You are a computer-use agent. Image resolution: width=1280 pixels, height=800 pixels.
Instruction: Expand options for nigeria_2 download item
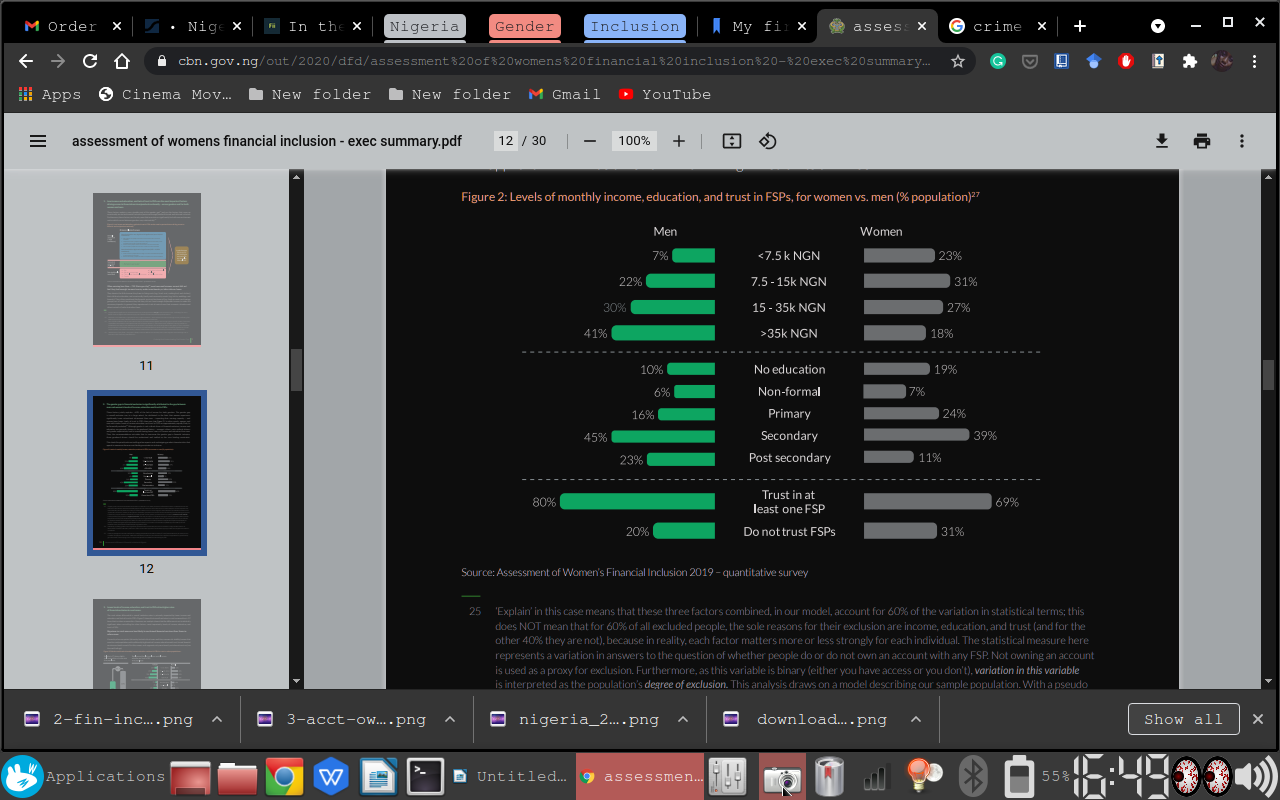[683, 719]
